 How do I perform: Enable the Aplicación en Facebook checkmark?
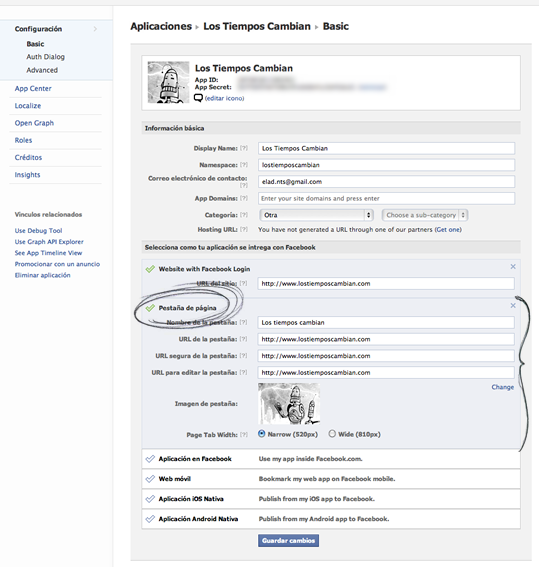pyautogui.click(x=150, y=459)
